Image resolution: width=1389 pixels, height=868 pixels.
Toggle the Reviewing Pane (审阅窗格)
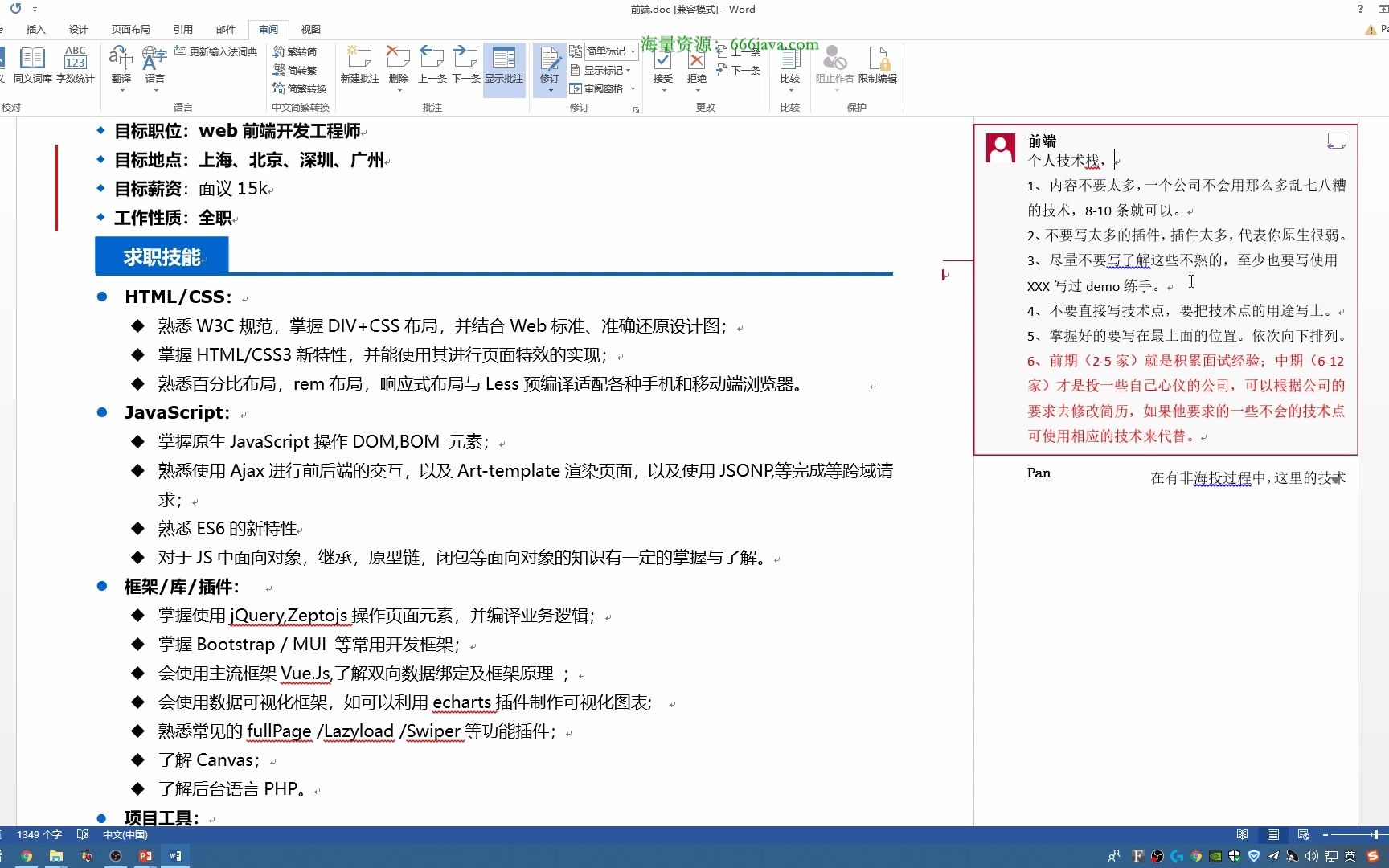596,88
